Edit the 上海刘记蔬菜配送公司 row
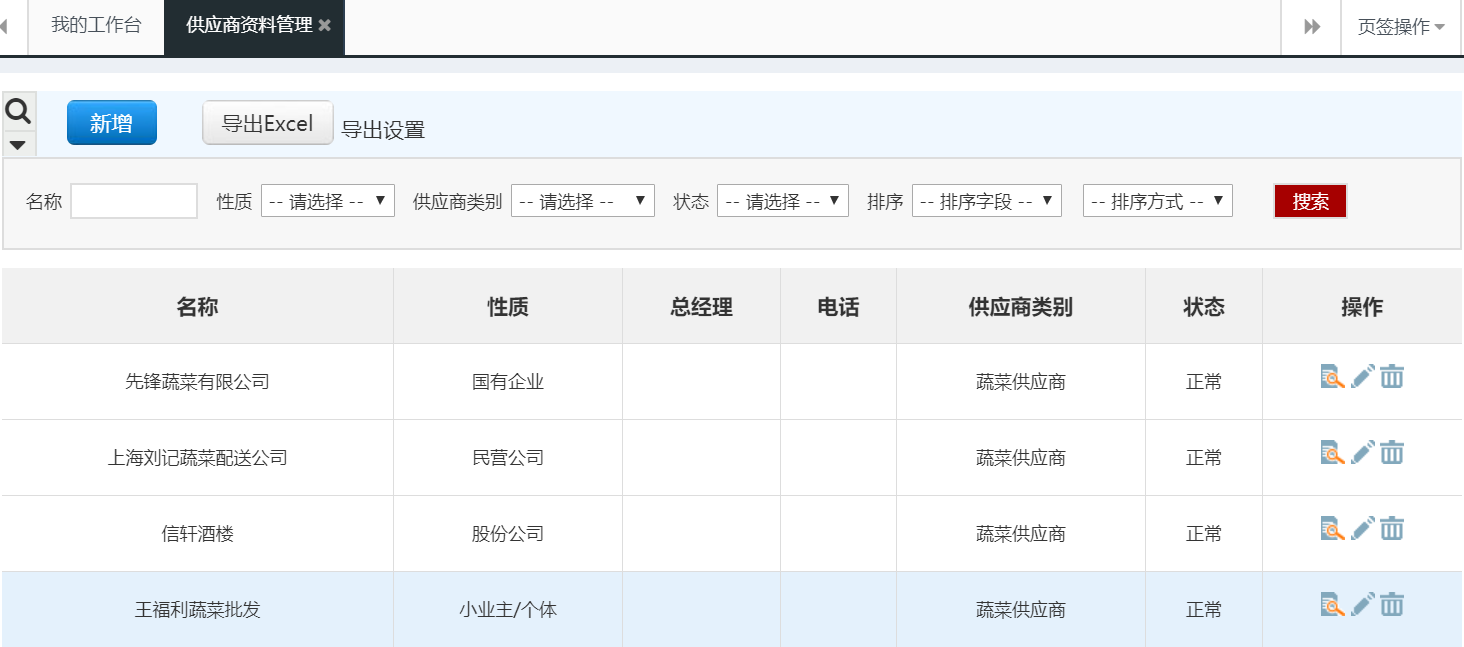This screenshot has width=1464, height=647. pos(1363,453)
